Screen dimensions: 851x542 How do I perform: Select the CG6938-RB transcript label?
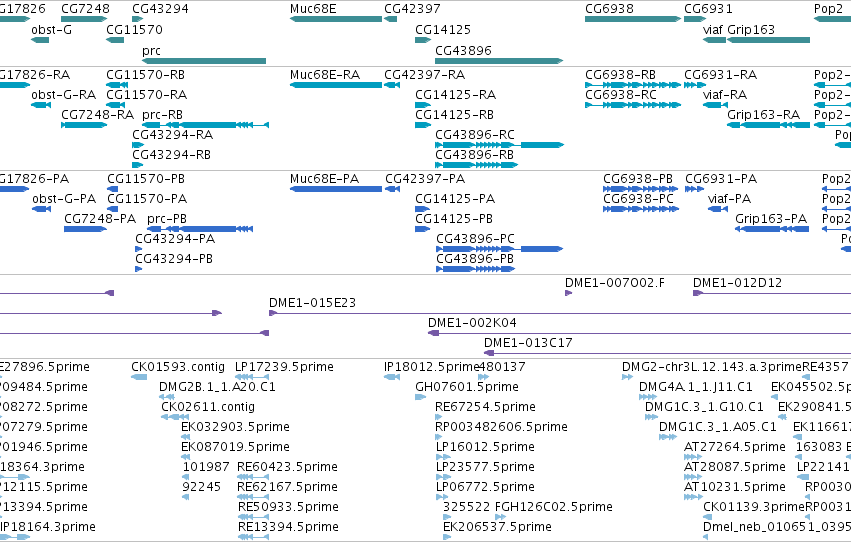pos(620,75)
